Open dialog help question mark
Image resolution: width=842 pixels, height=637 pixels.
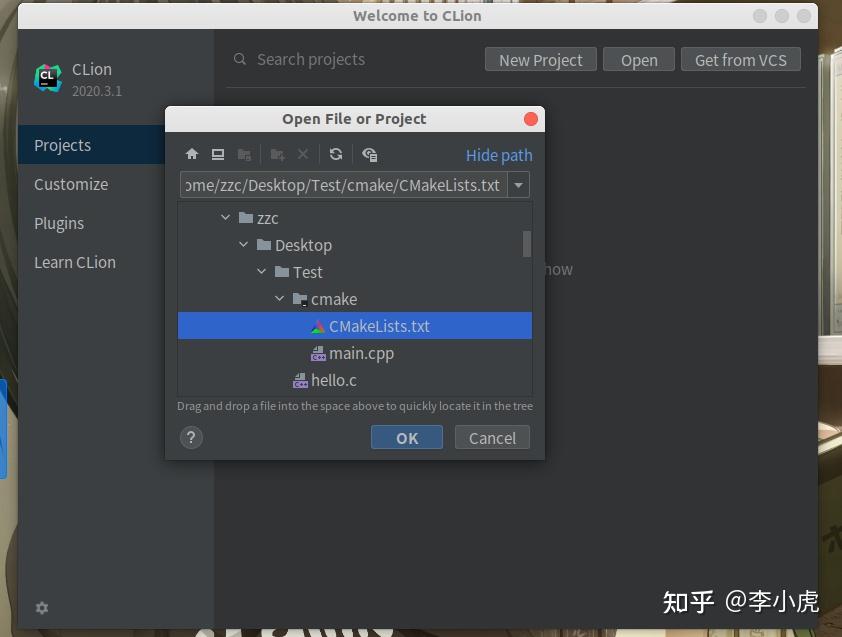(x=191, y=438)
